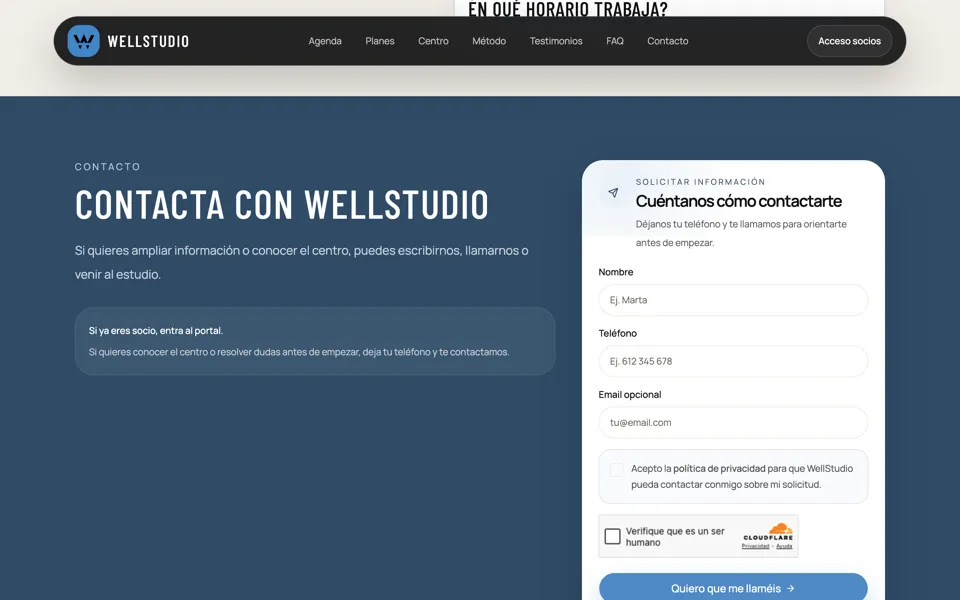Check the privacy policy acceptance checkbox
Screen dimensions: 960x600
coord(617,470)
